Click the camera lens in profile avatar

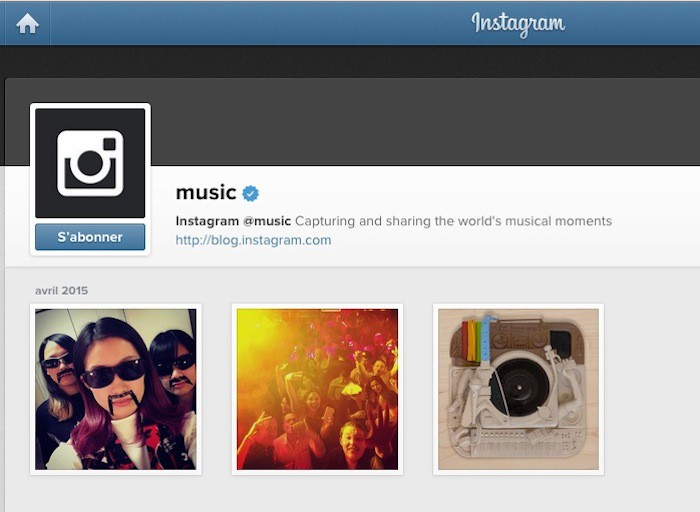click(x=90, y=165)
